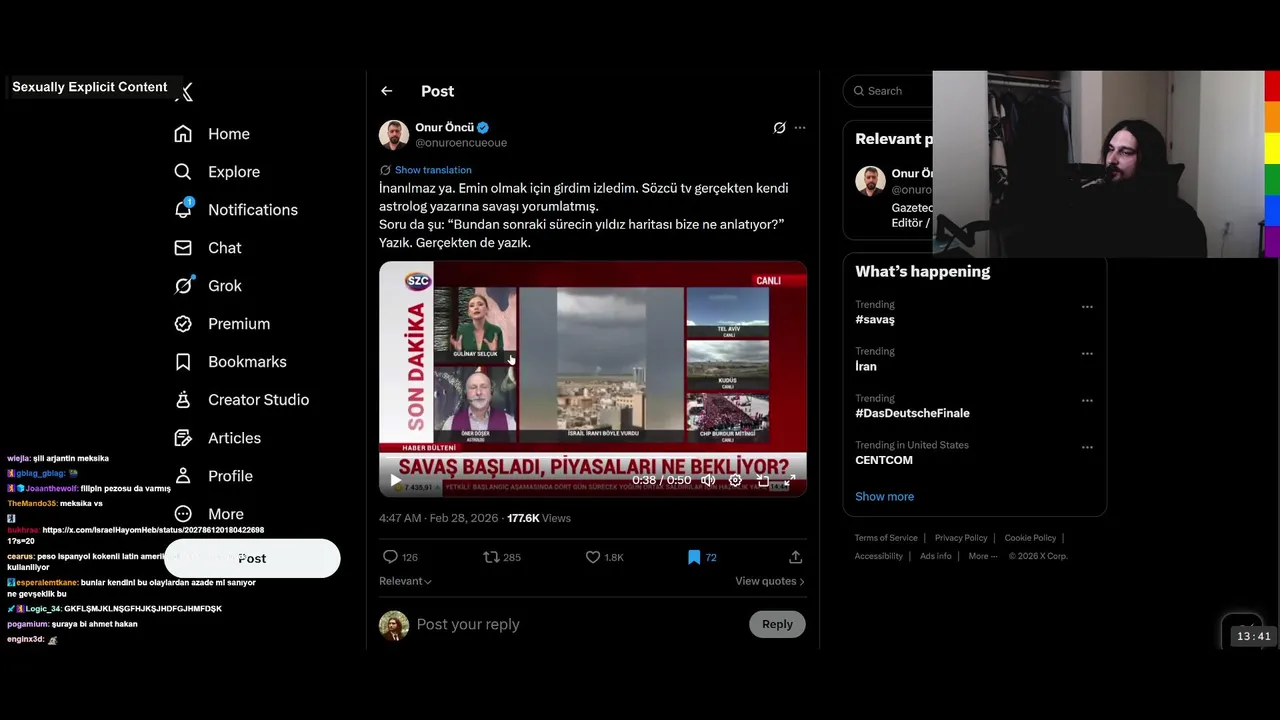Open more options for #DasDeutscheFinale trend
This screenshot has height=720, width=1280.
1087,401
